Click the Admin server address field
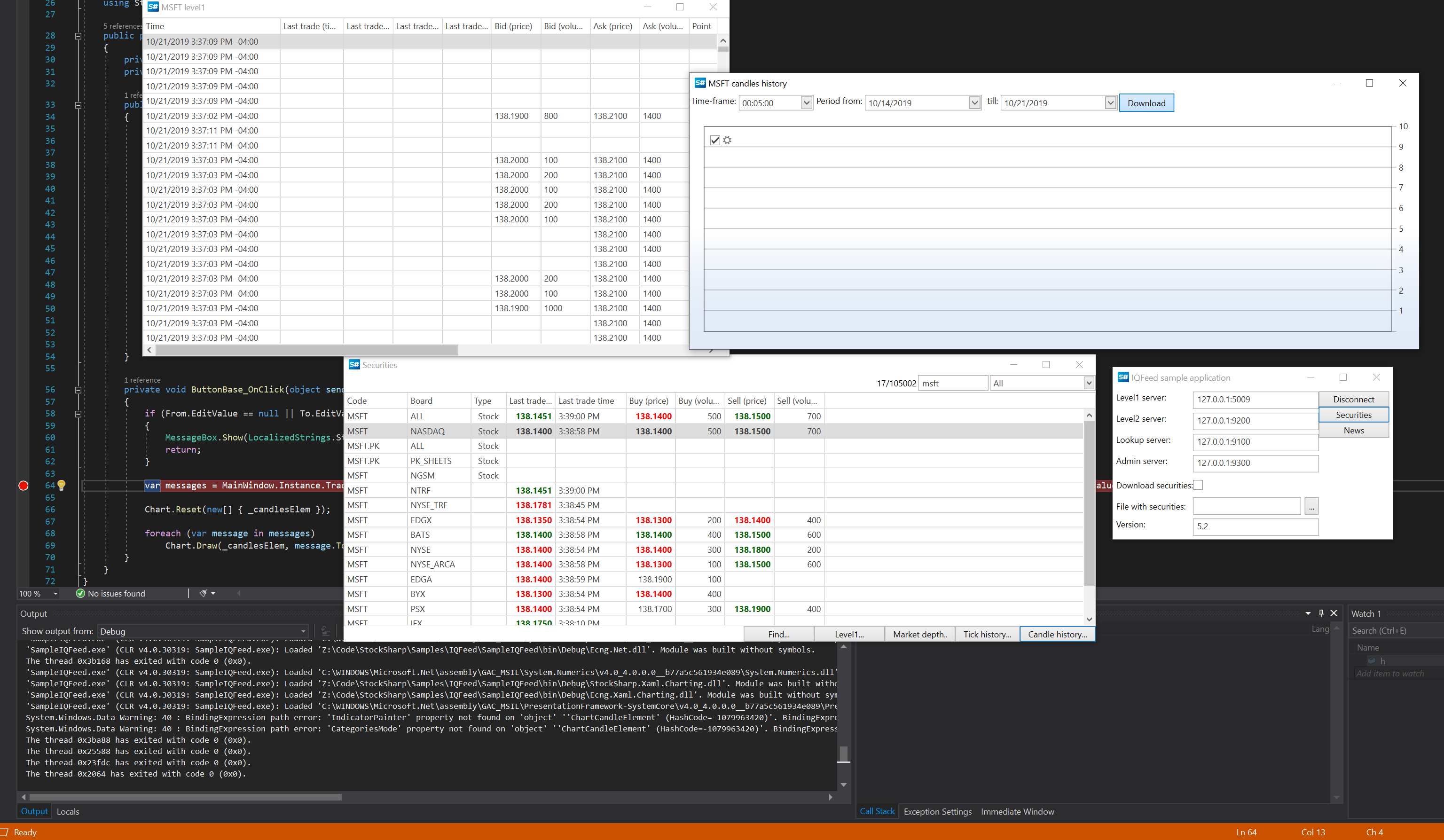Screen dimensions: 1444x840 click(x=1255, y=463)
